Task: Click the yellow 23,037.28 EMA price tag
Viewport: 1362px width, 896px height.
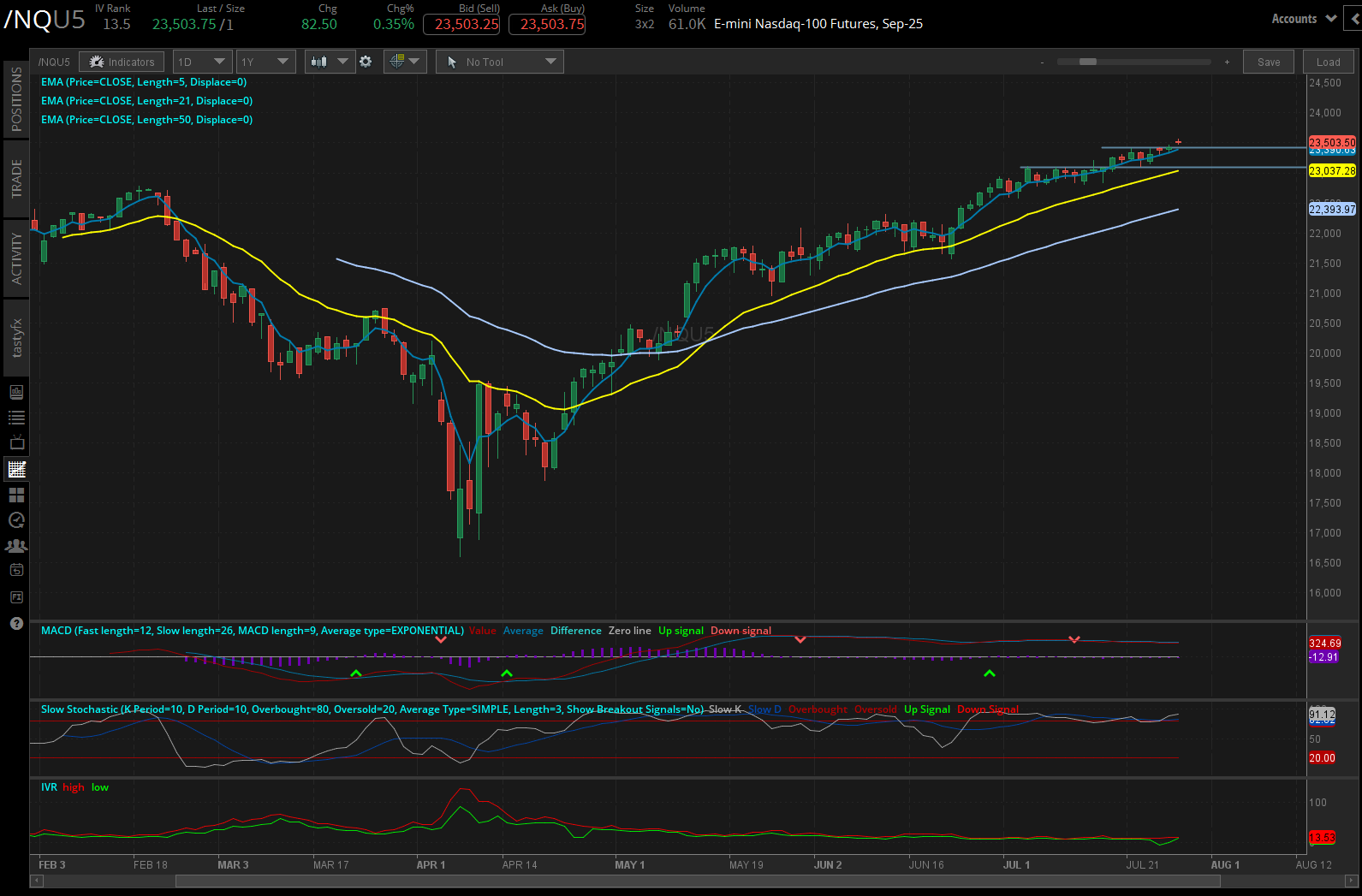Action: 1332,171
